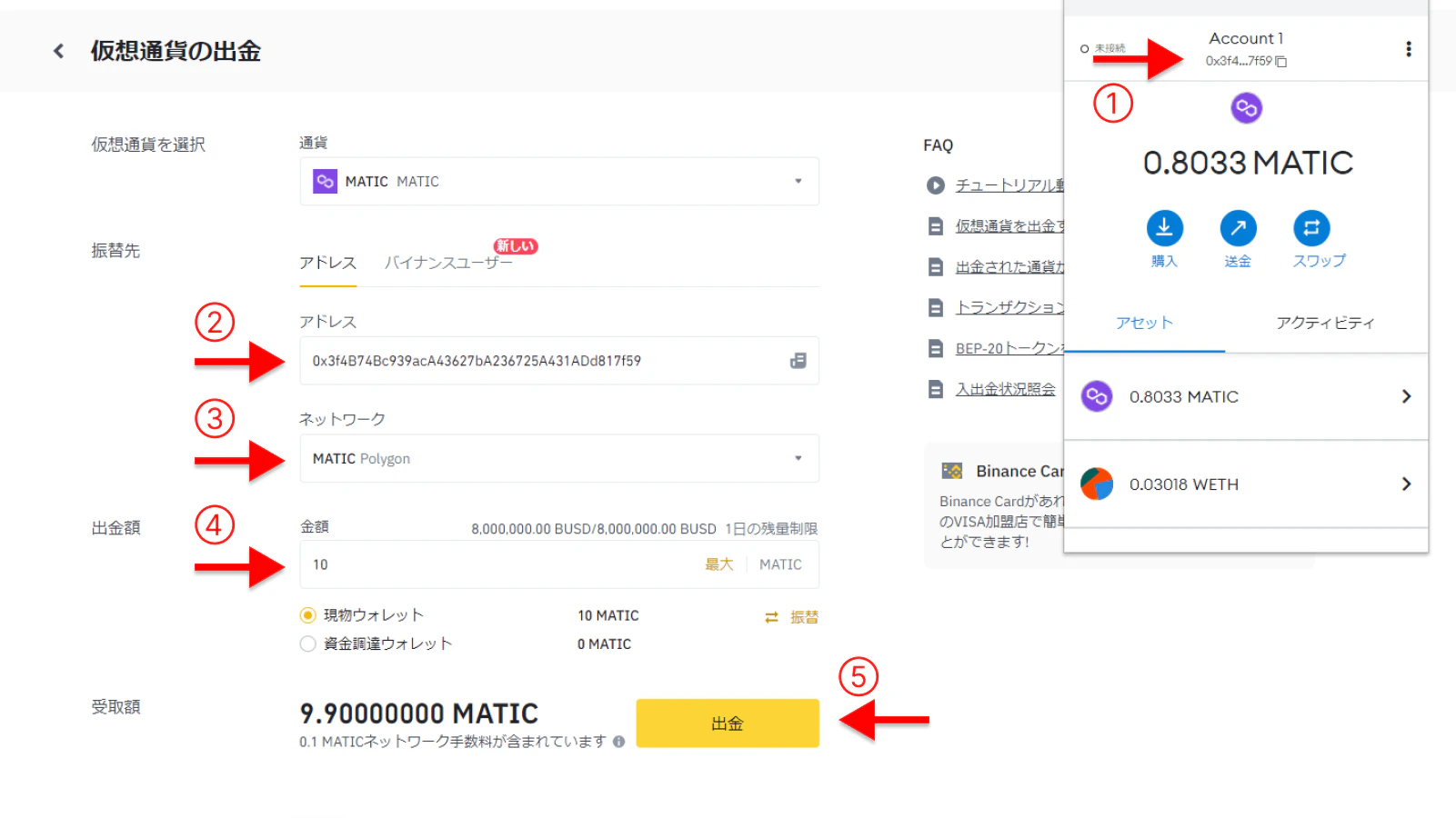
Task: Click the スワップ swap icon
Action: [x=1311, y=228]
